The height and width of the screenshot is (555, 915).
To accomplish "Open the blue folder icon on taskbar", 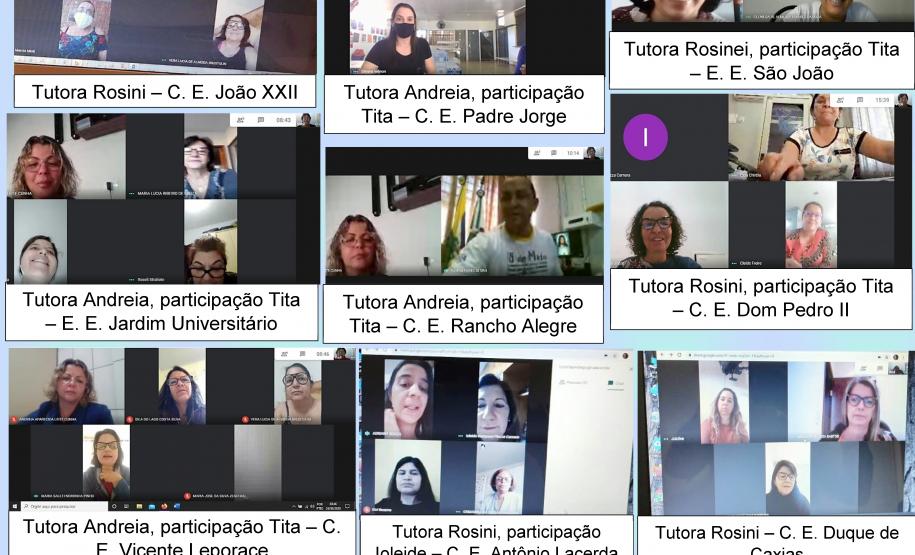I will coord(152,507).
